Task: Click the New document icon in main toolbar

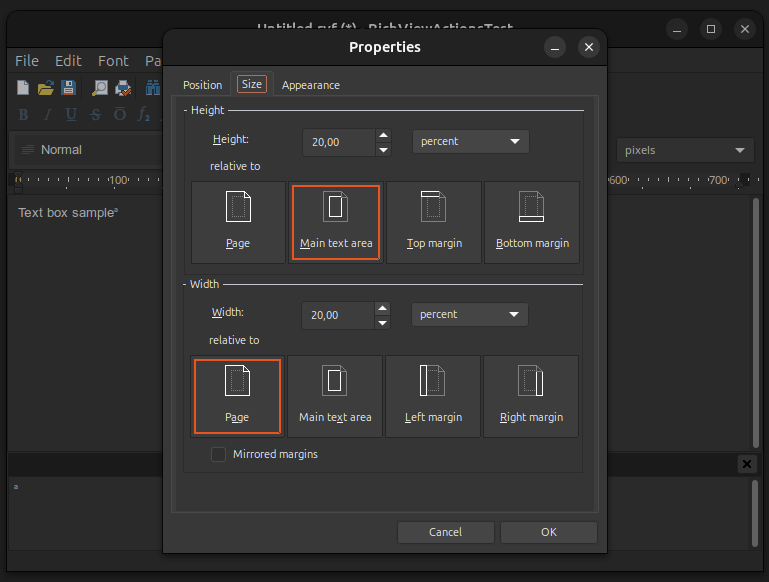Action: click(x=23, y=88)
